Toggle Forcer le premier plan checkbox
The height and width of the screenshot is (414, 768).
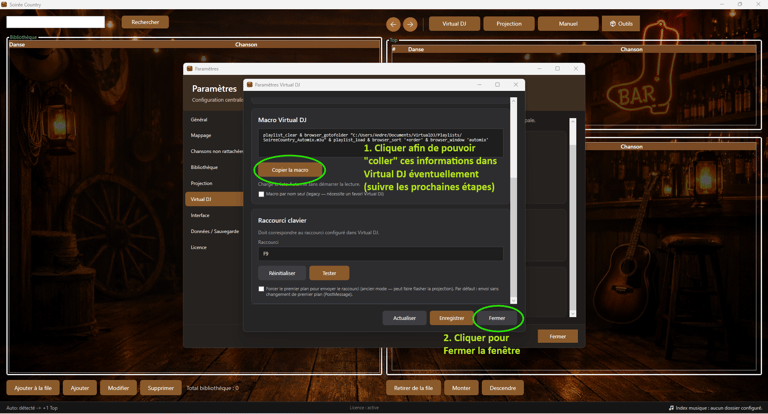tap(261, 289)
